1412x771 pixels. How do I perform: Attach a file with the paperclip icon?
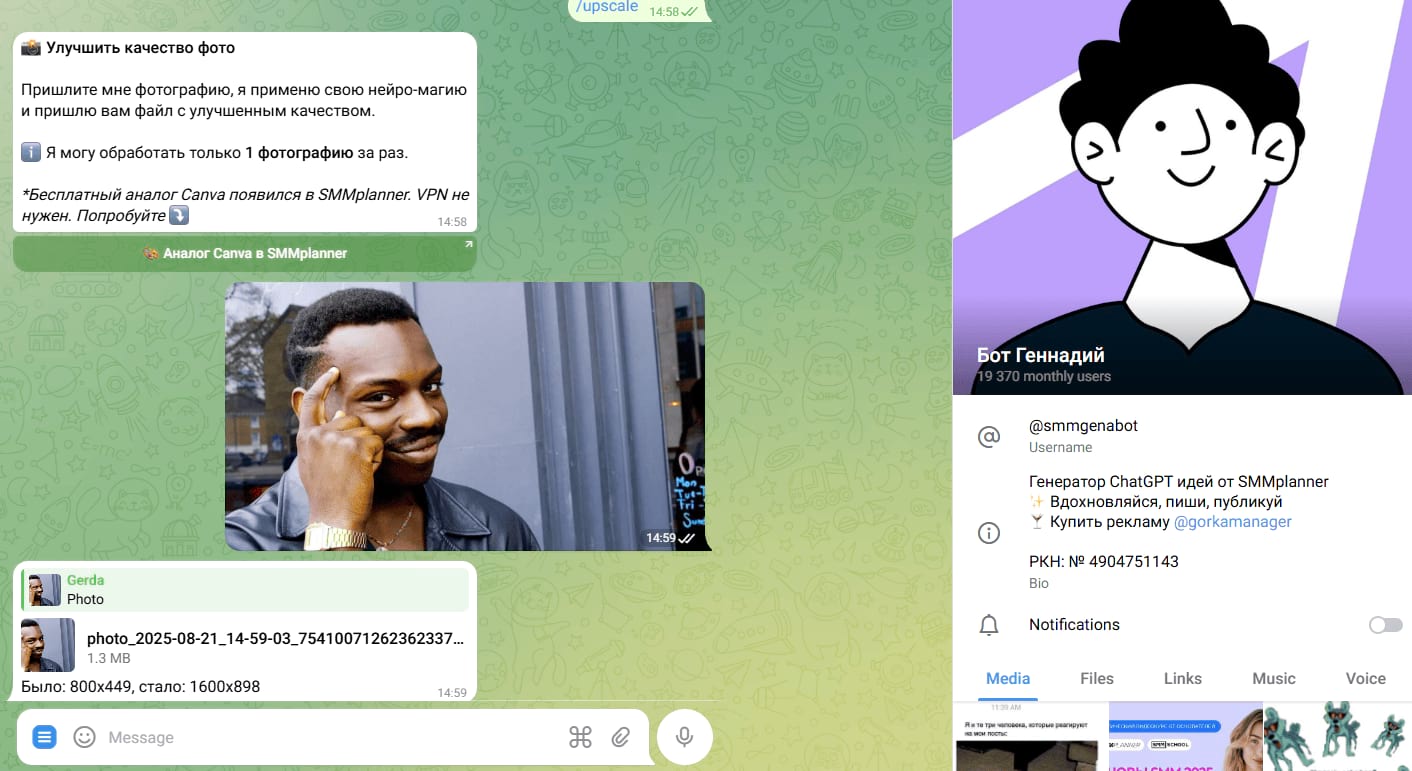pos(621,737)
